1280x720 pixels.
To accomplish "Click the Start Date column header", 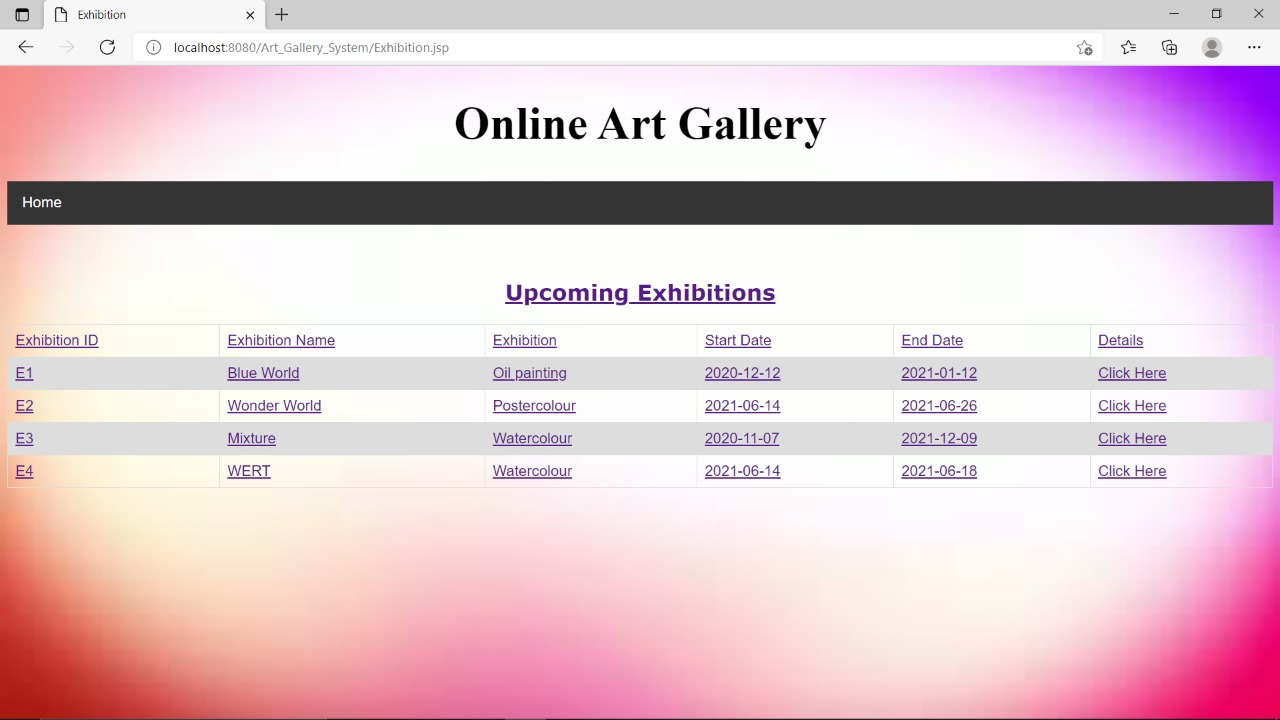I will click(x=738, y=340).
